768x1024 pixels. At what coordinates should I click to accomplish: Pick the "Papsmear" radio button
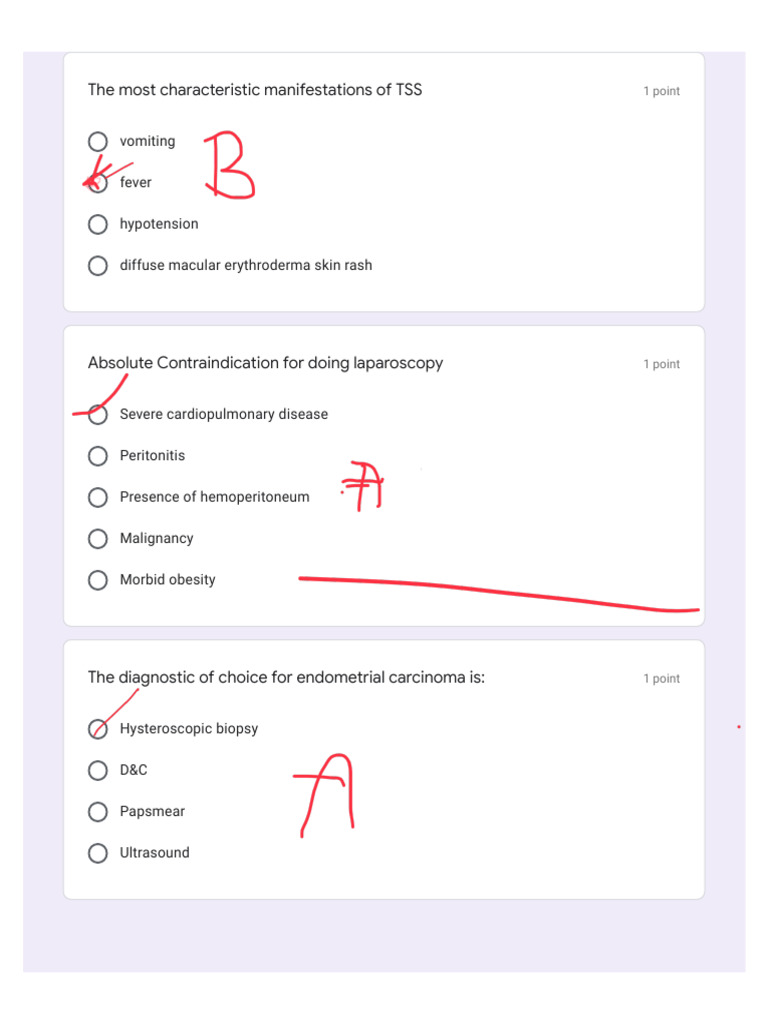pyautogui.click(x=98, y=812)
